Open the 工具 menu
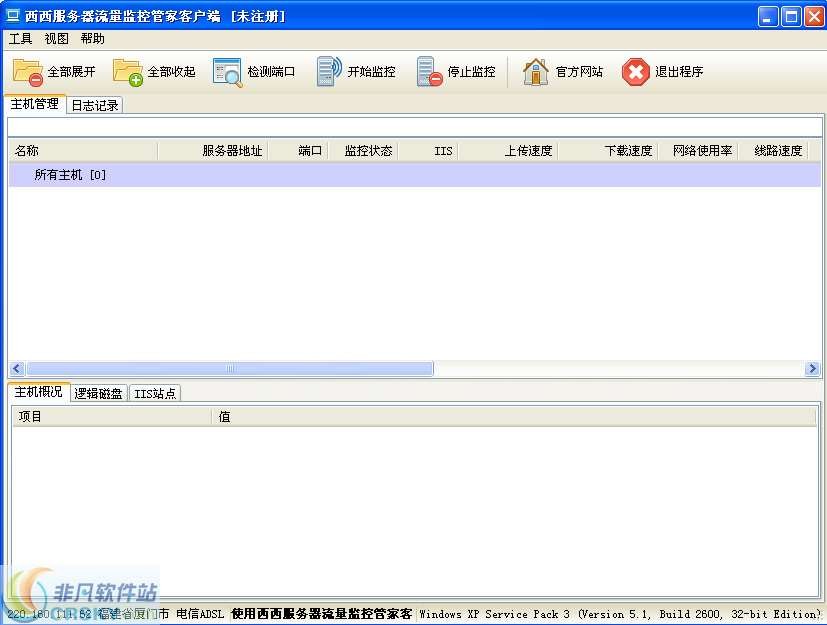The image size is (827, 625). click(x=21, y=39)
